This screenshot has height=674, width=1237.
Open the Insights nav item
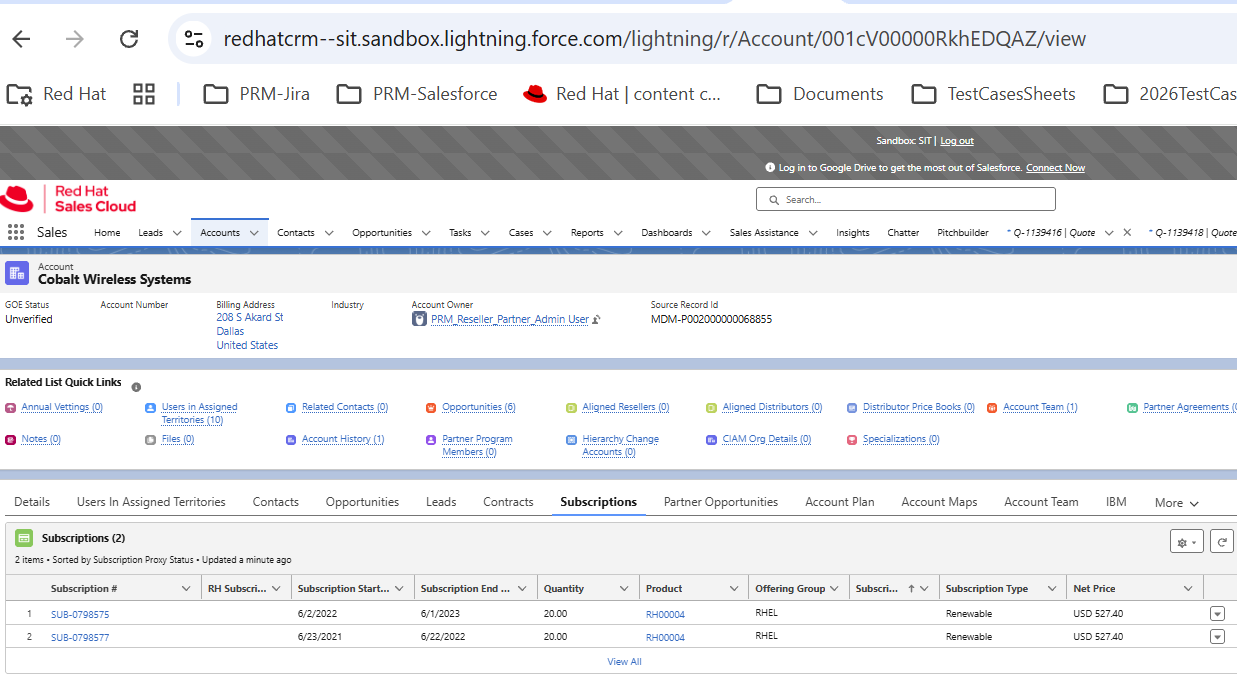point(852,232)
